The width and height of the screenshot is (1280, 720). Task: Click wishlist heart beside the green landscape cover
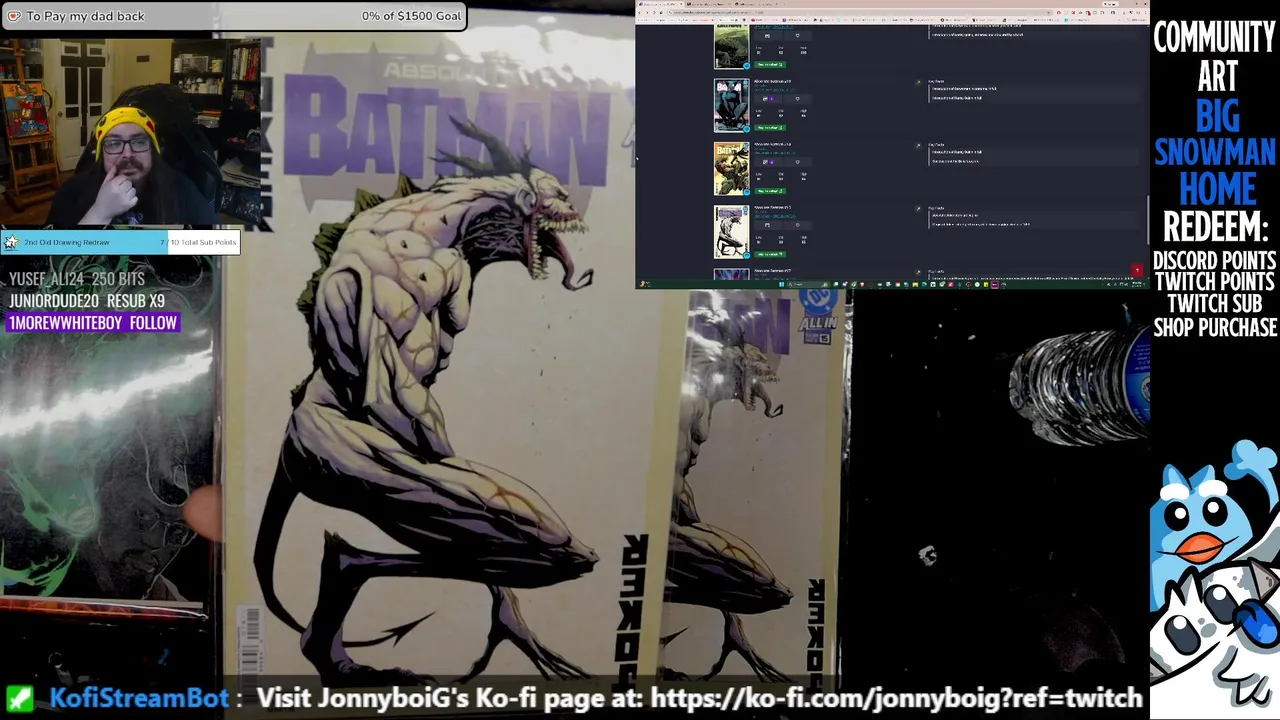click(797, 36)
